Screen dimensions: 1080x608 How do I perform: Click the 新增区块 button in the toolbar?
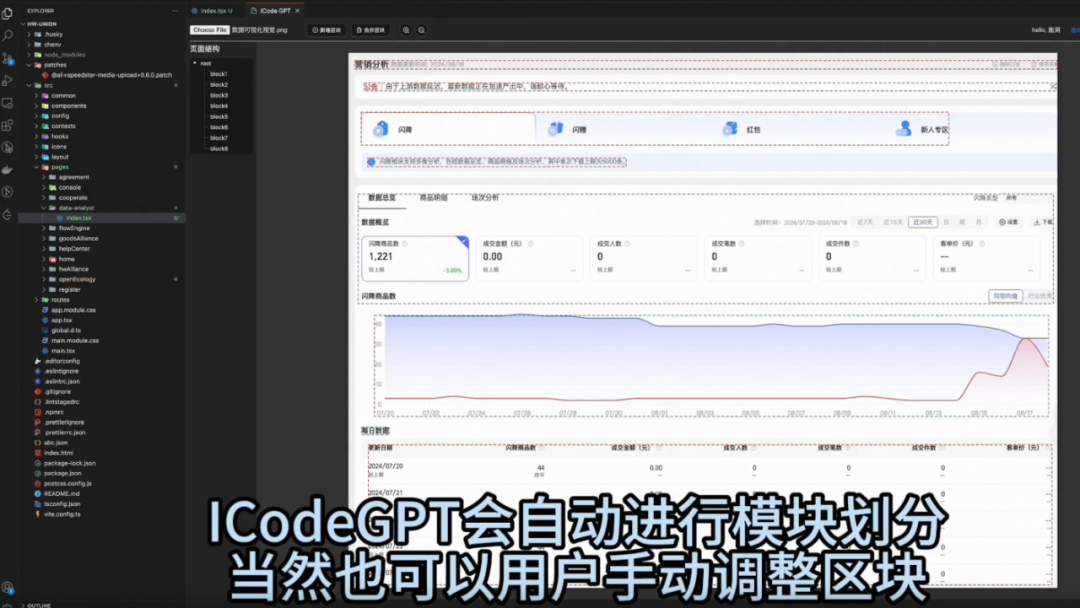pyautogui.click(x=327, y=30)
